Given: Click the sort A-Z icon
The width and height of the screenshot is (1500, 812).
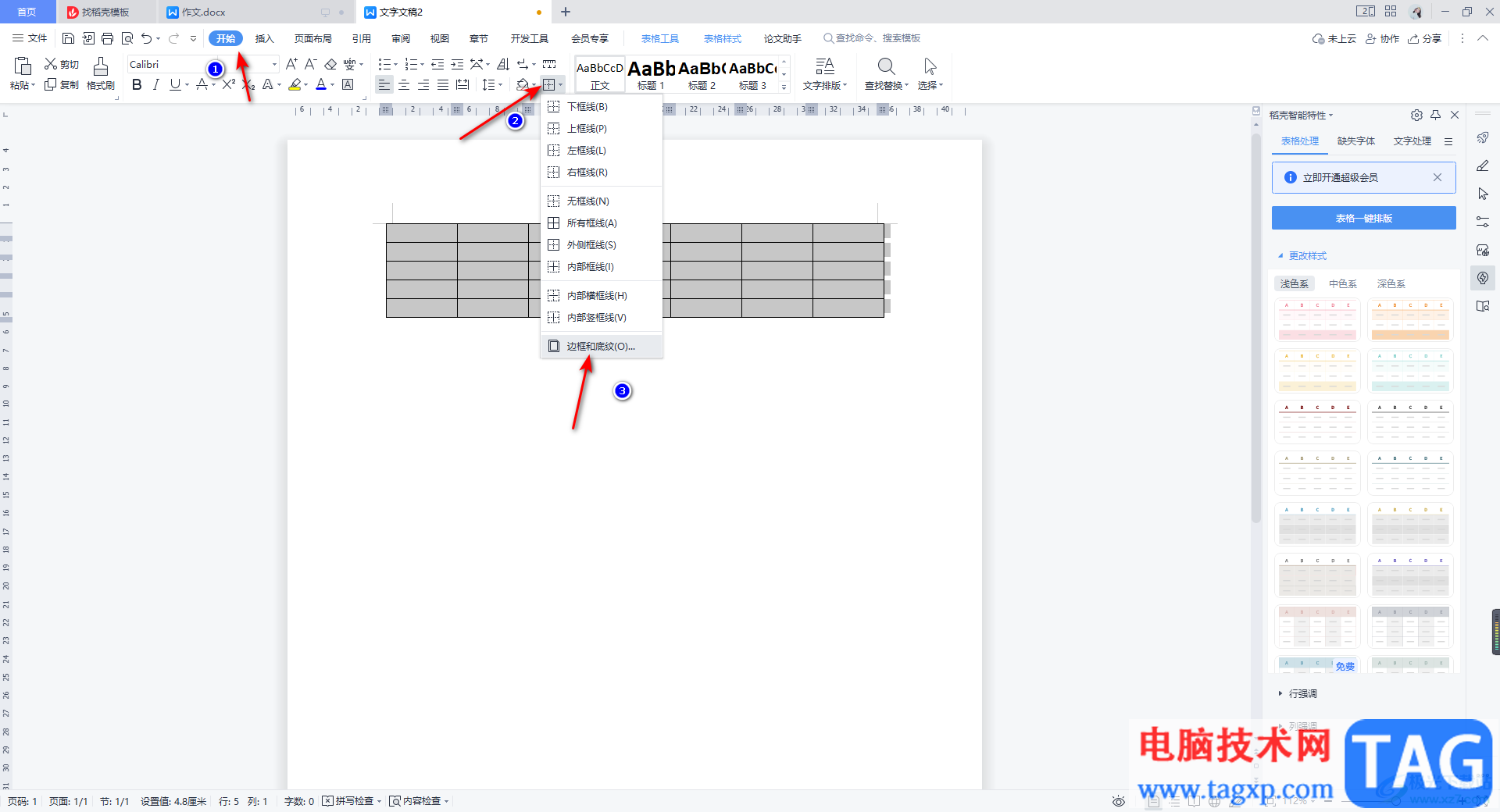Looking at the screenshot, I should pyautogui.click(x=503, y=64).
